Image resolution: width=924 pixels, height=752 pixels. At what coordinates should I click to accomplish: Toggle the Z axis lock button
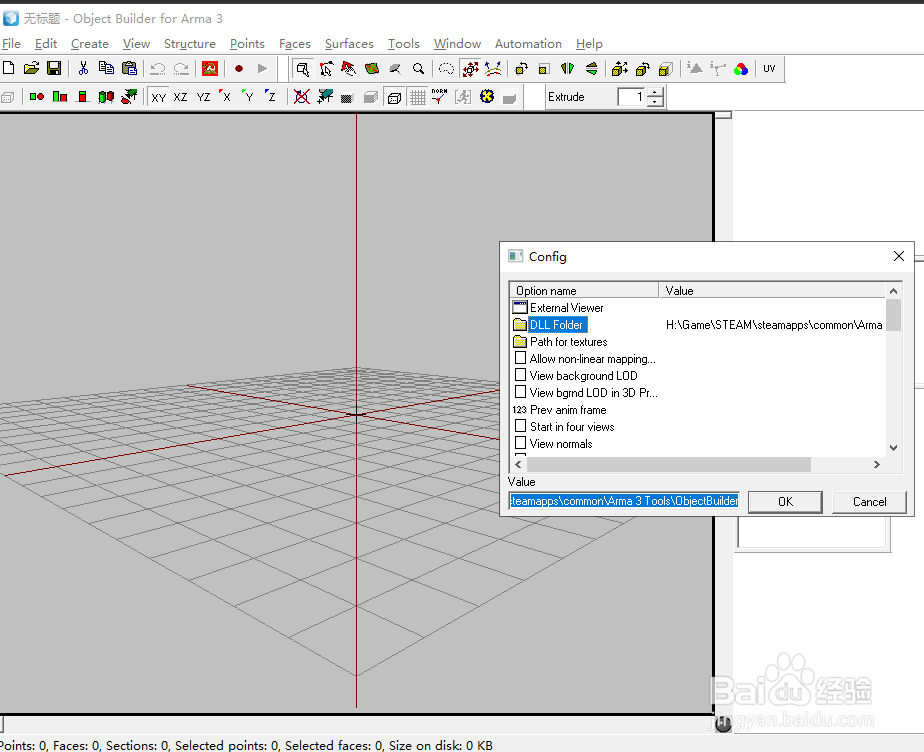click(x=270, y=97)
